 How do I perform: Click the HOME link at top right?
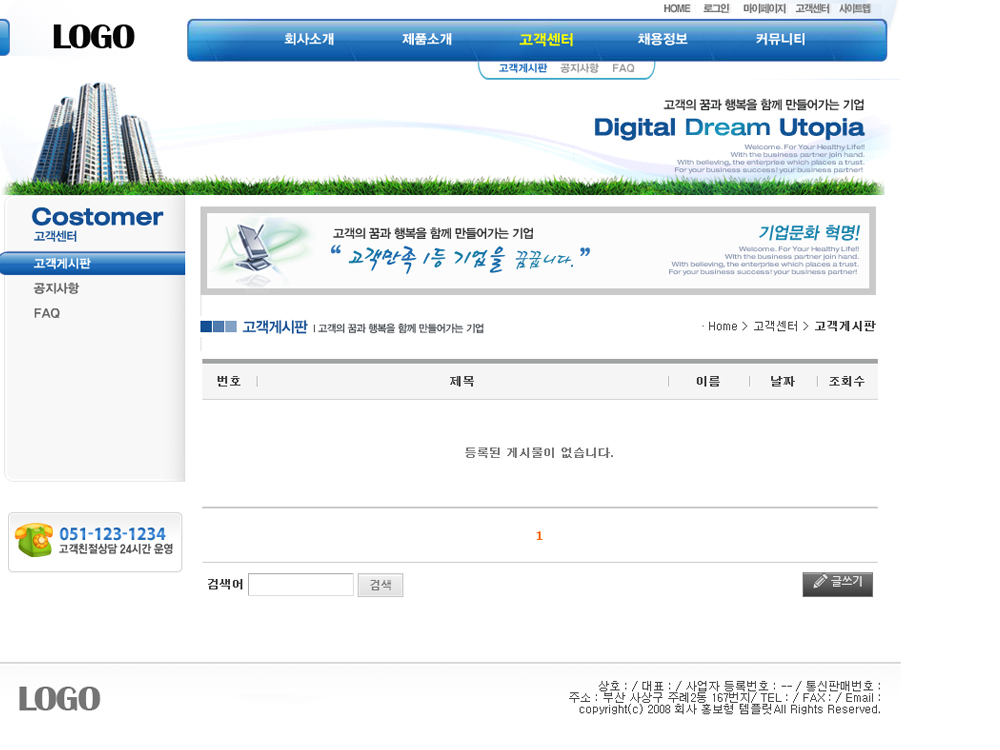tap(677, 9)
